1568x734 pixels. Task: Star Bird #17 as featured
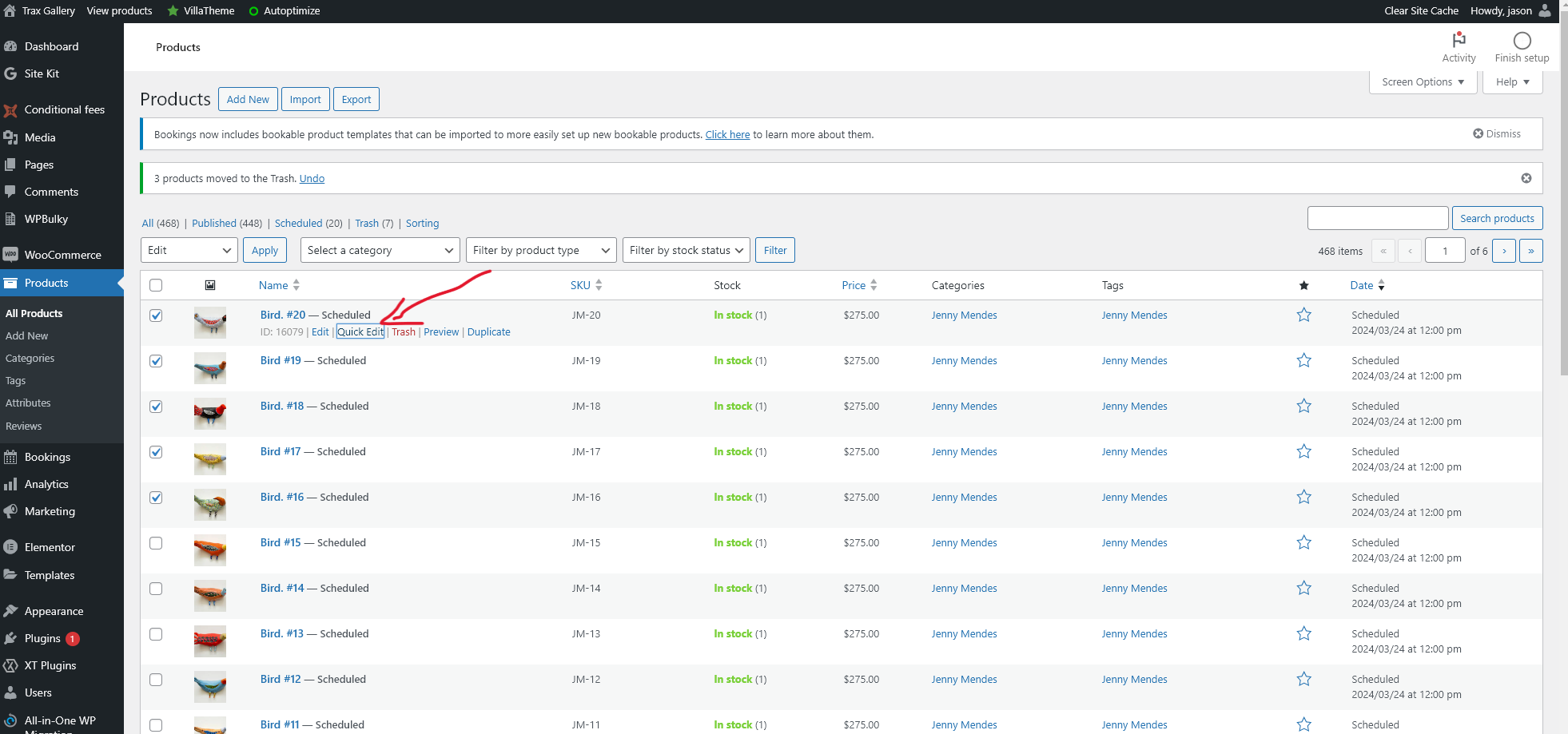tap(1303, 451)
